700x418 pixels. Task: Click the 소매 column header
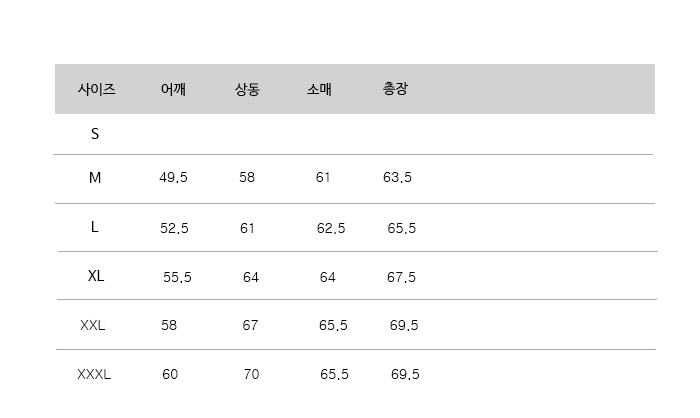[320, 89]
